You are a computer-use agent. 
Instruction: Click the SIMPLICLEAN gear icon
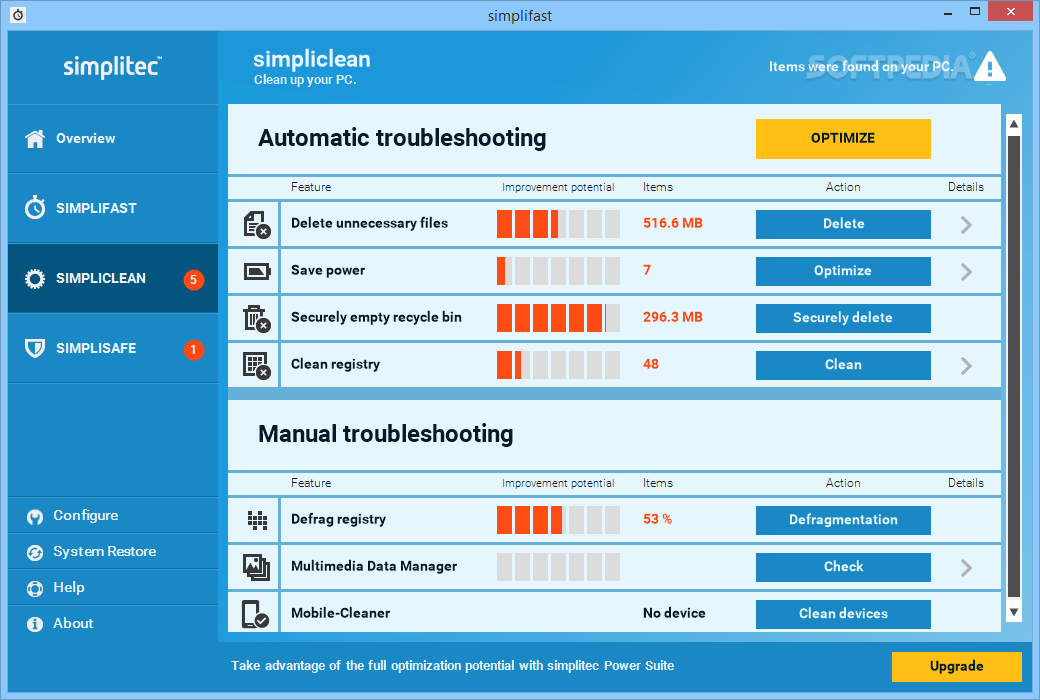click(35, 279)
